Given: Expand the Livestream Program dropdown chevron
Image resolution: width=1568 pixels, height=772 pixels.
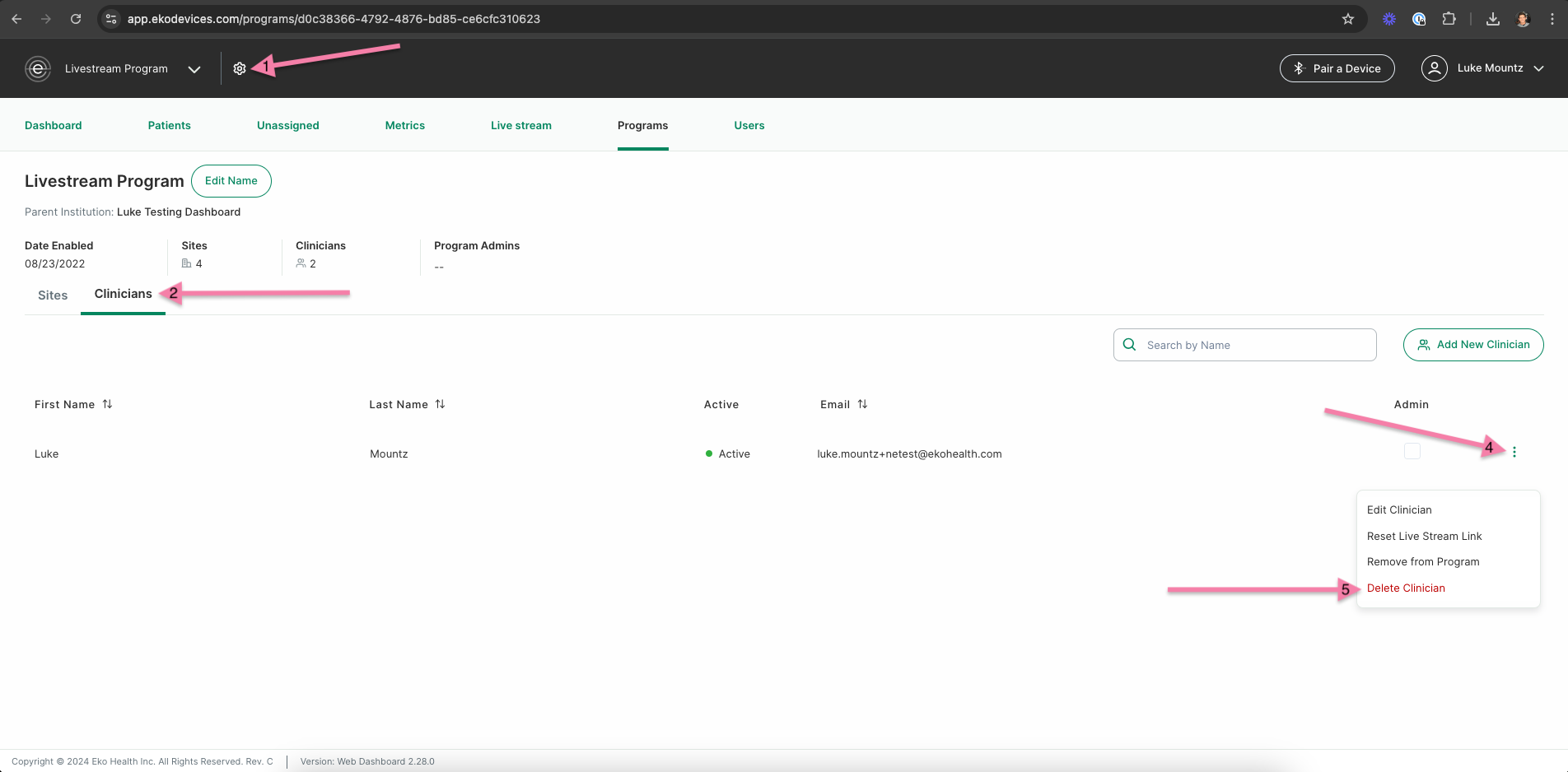Looking at the screenshot, I should pyautogui.click(x=194, y=69).
